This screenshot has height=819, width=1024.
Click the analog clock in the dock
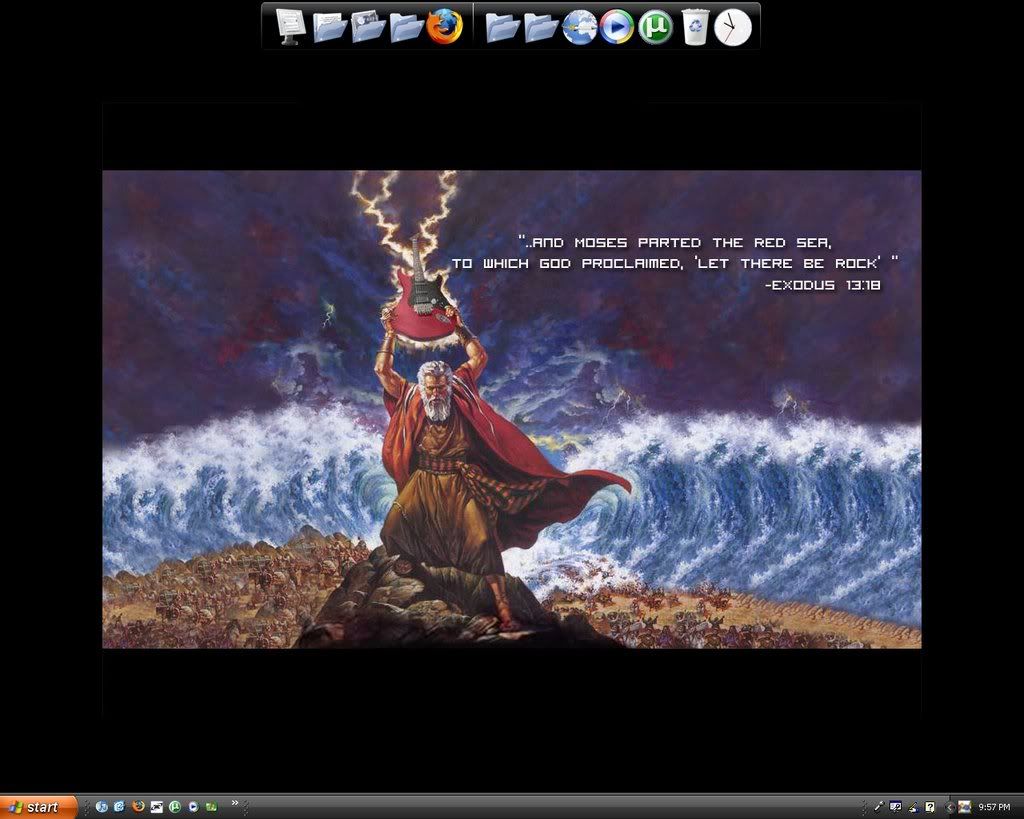point(733,28)
